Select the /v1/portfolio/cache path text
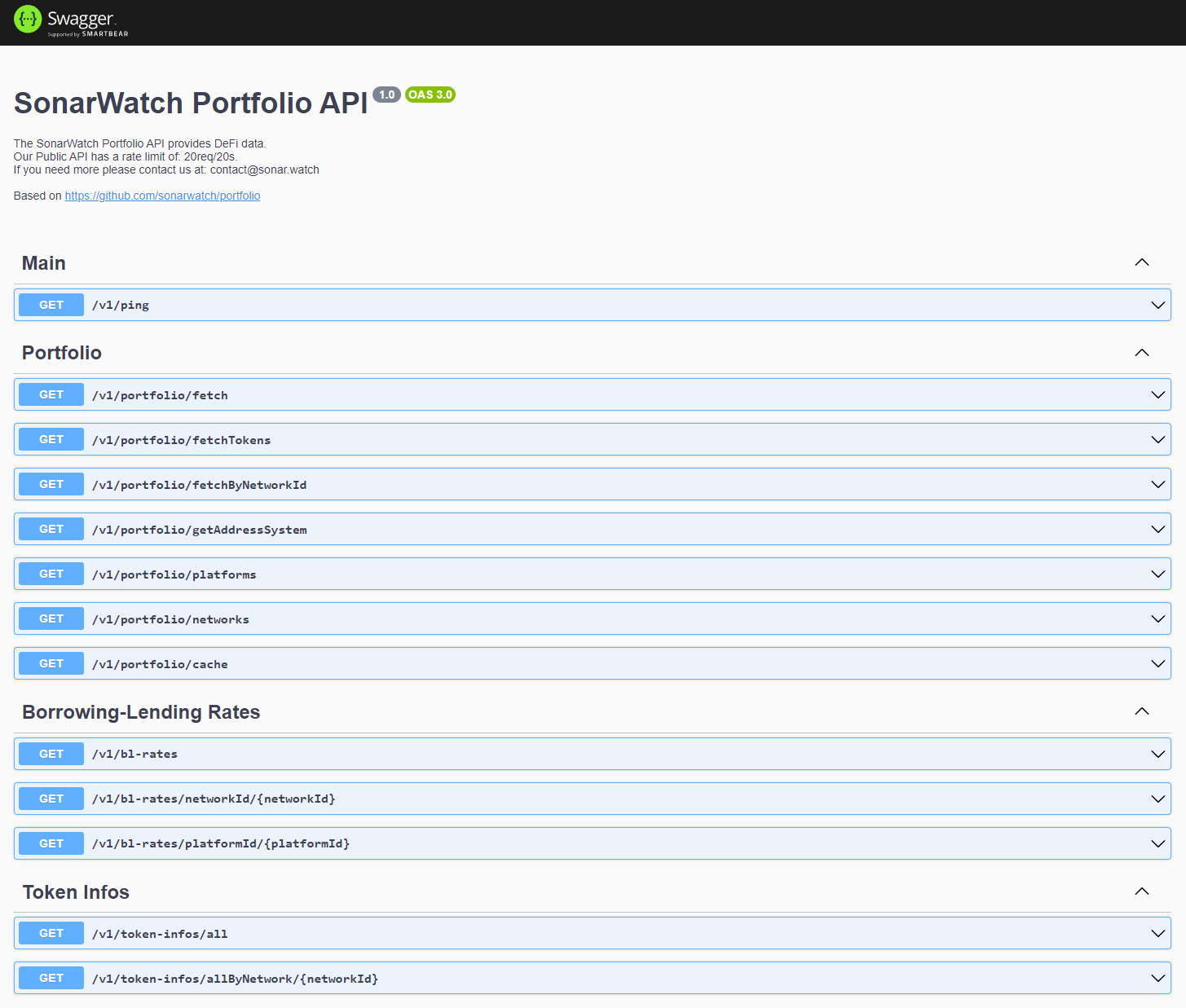This screenshot has height=1008, width=1186. (160, 664)
